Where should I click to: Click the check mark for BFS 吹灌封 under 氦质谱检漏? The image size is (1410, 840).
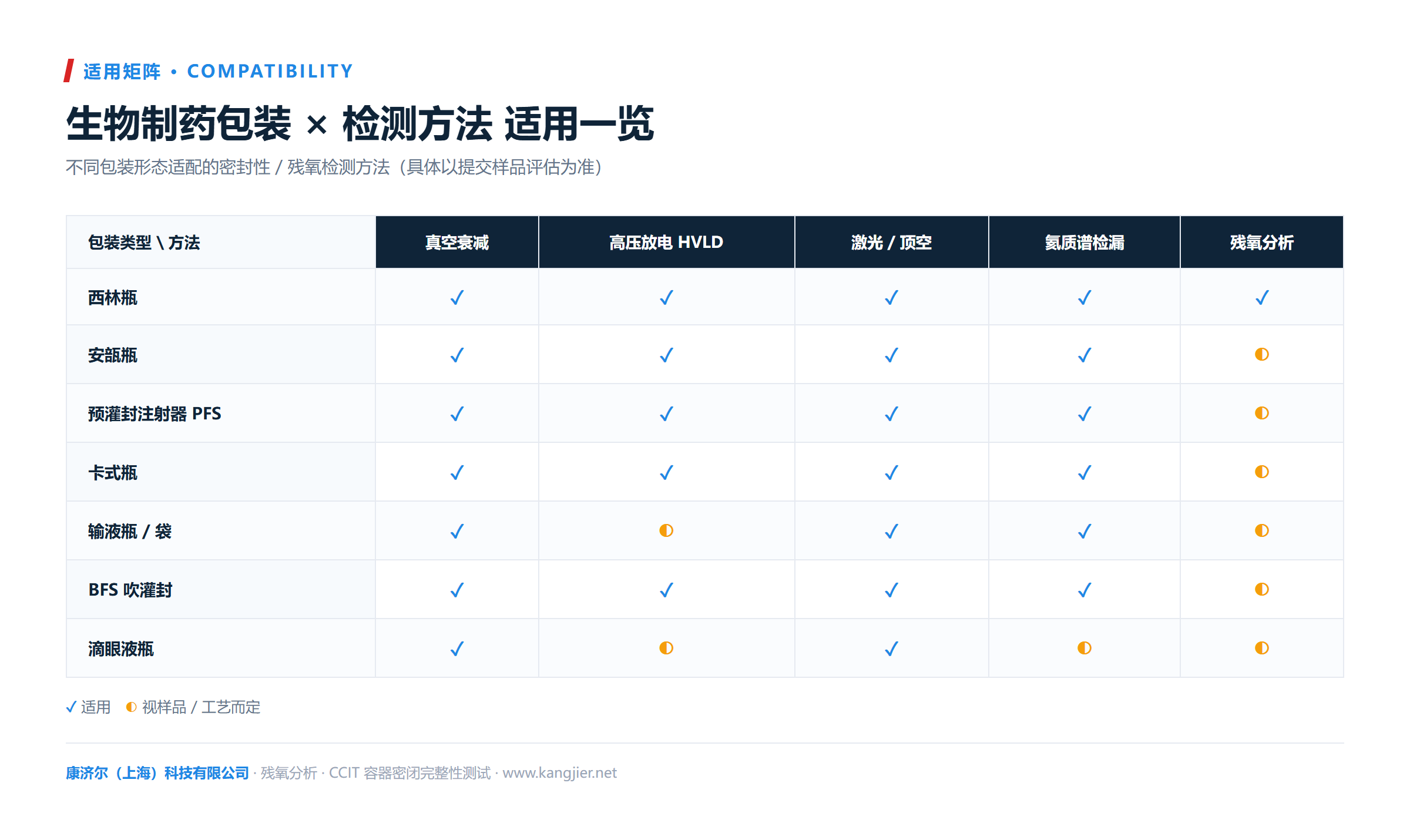(x=1084, y=590)
